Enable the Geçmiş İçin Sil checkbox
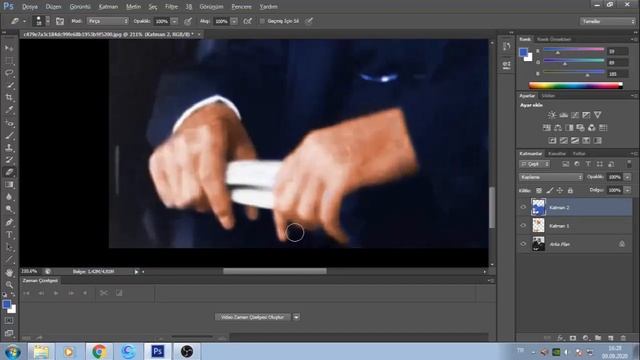The image size is (640, 360). point(262,21)
